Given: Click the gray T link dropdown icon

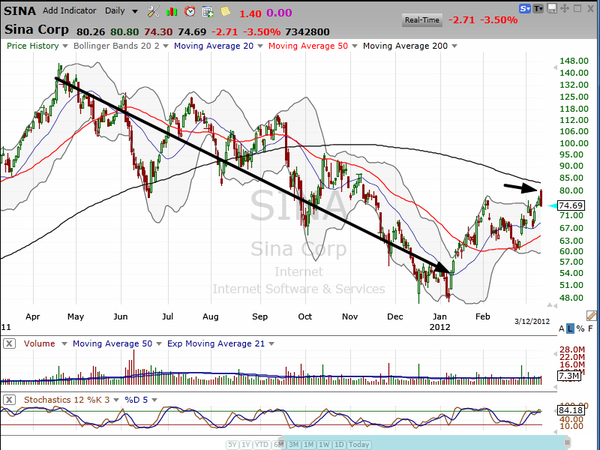Looking at the screenshot, I should [x=538, y=8].
